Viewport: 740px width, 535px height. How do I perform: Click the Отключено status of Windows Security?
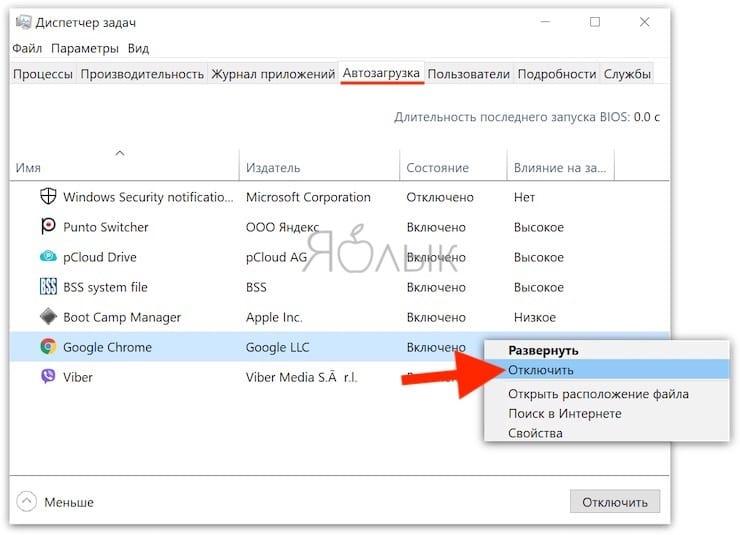(440, 197)
